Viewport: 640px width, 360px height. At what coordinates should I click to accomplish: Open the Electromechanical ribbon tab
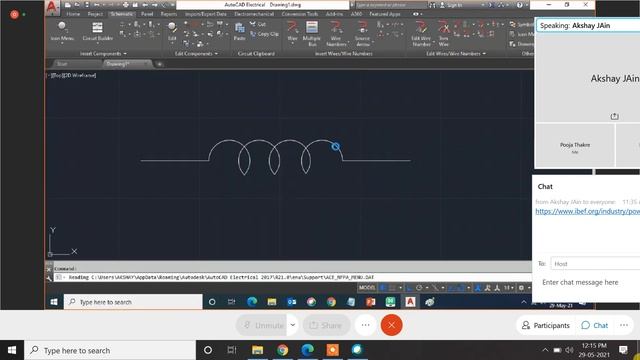pos(254,14)
